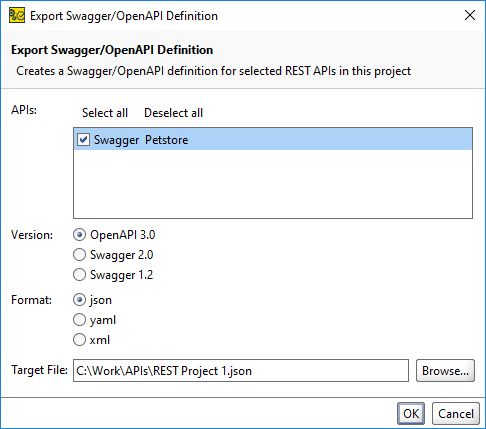Click into the Target File path field
Screen dimensions: 486x429
(x=241, y=370)
